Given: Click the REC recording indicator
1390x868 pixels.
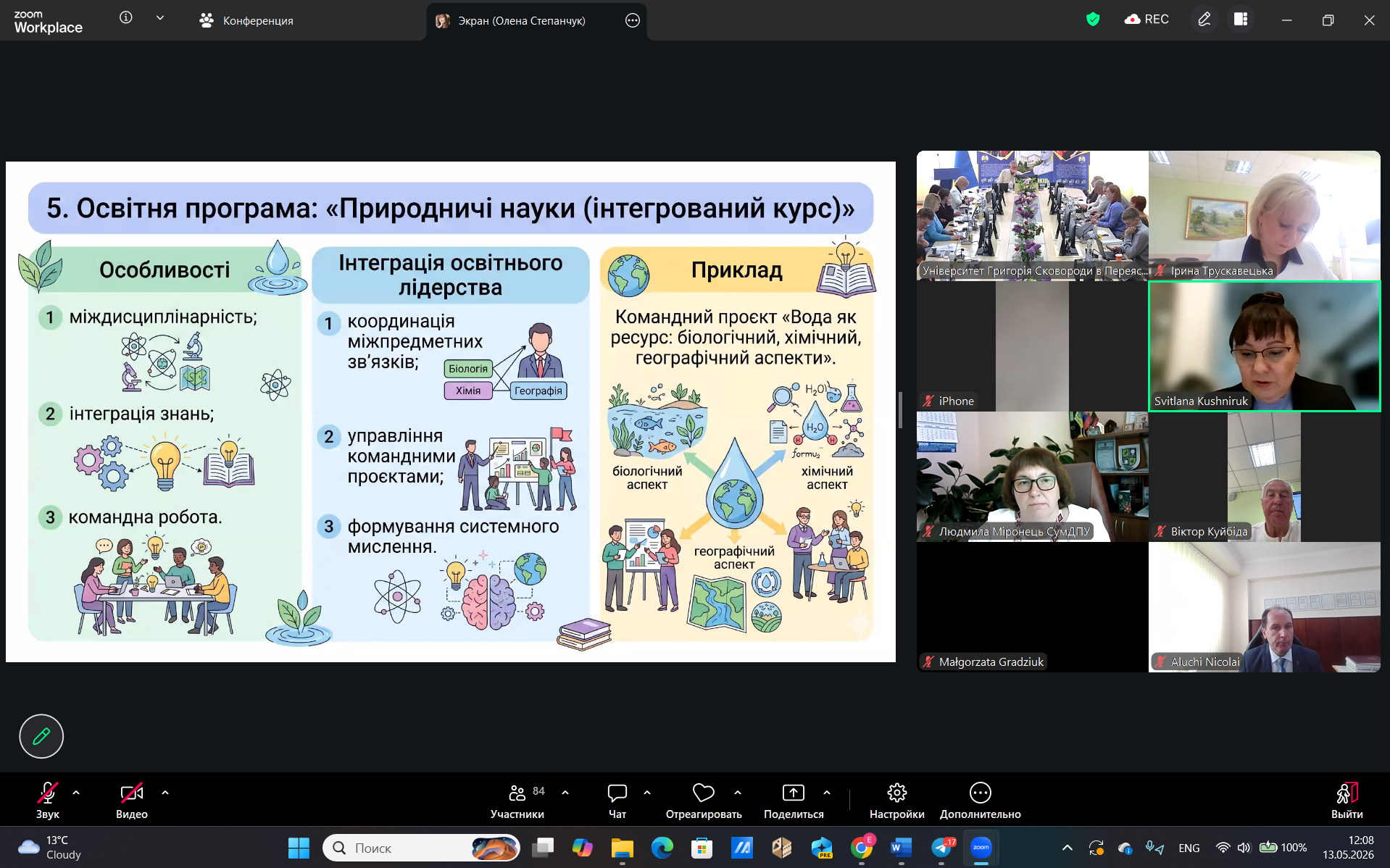Looking at the screenshot, I should tap(1146, 20).
